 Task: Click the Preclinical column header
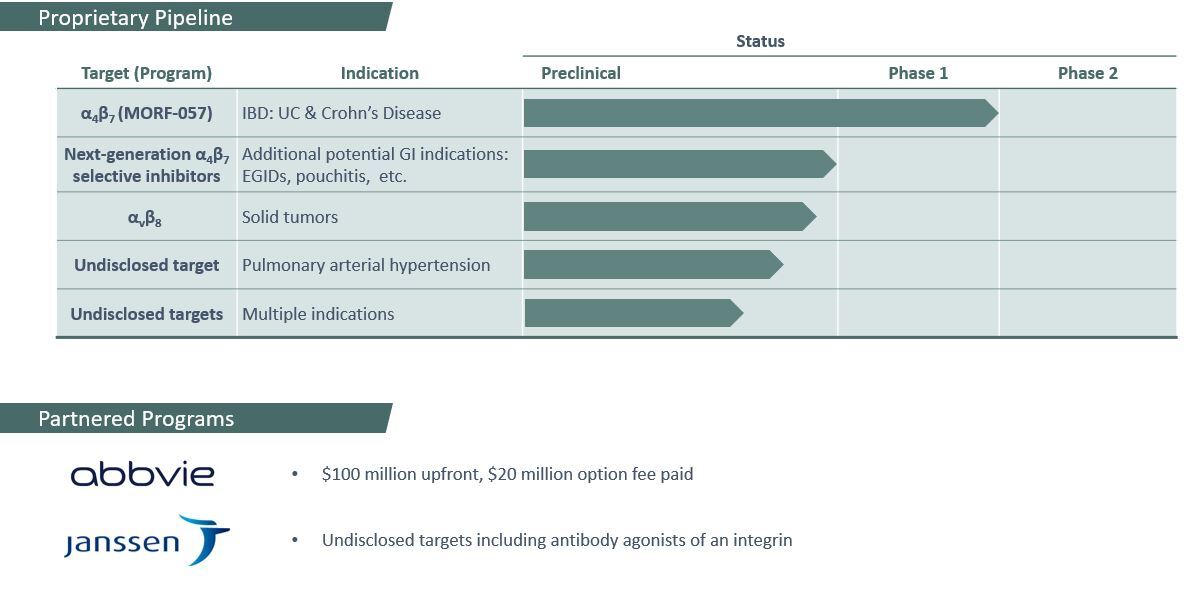coord(581,73)
